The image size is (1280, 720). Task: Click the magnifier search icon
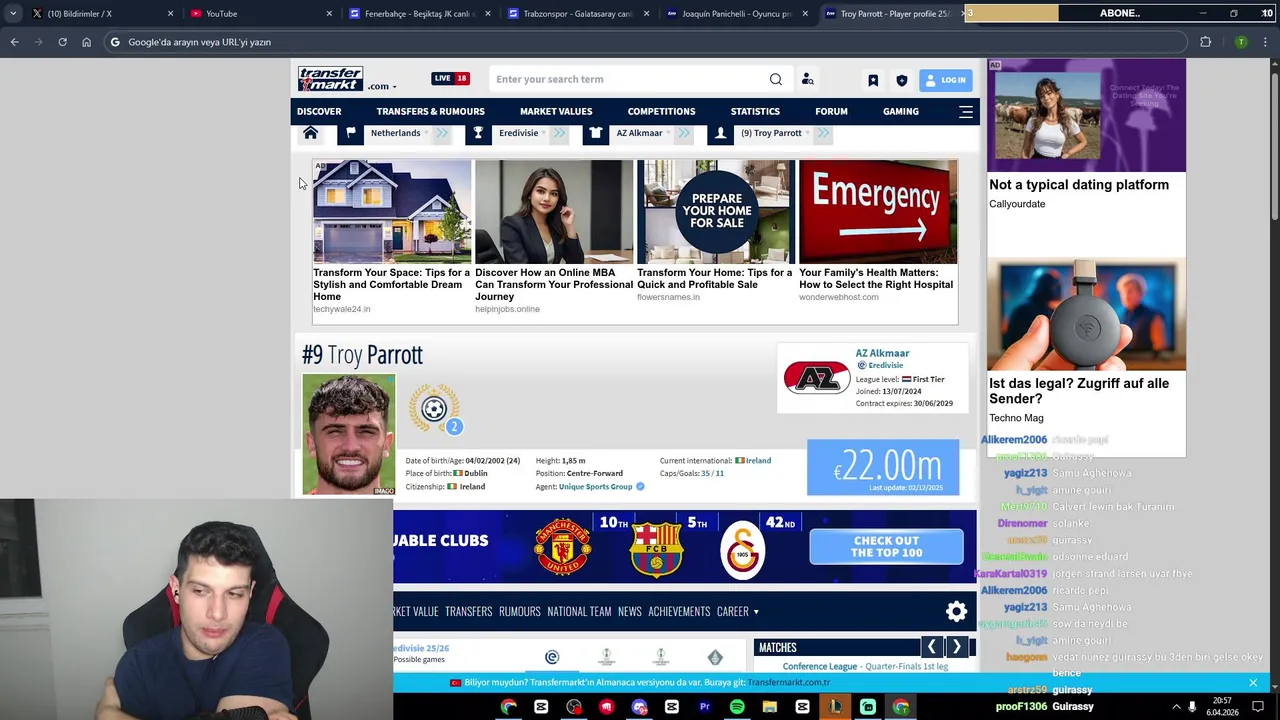776,79
